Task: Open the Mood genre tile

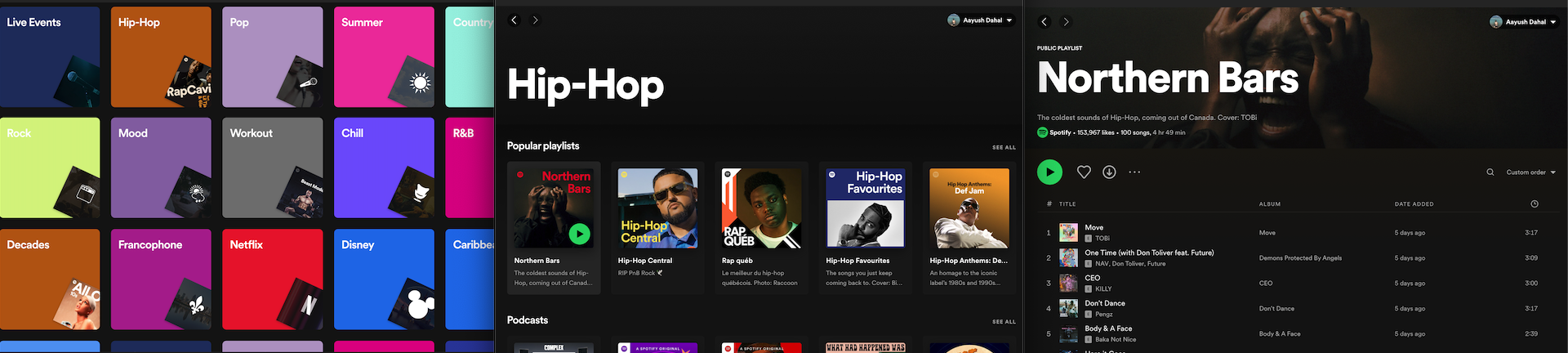Action: pos(161,168)
